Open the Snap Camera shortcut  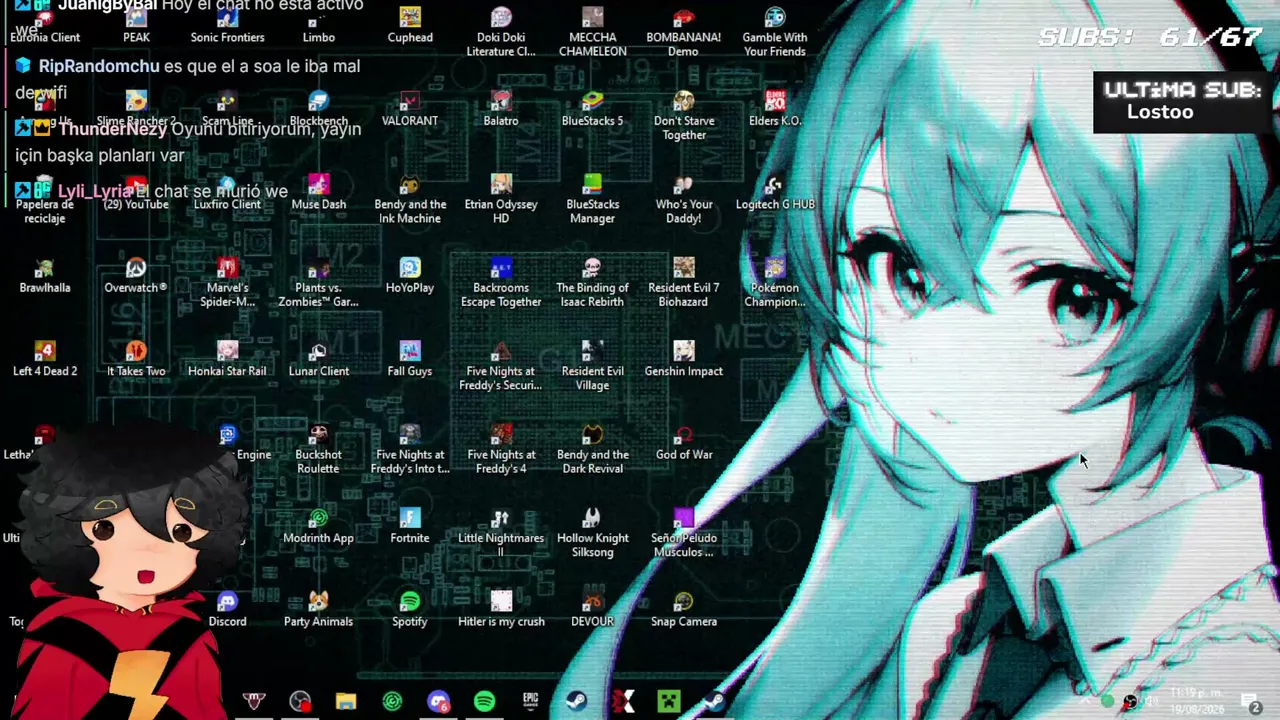[684, 609]
